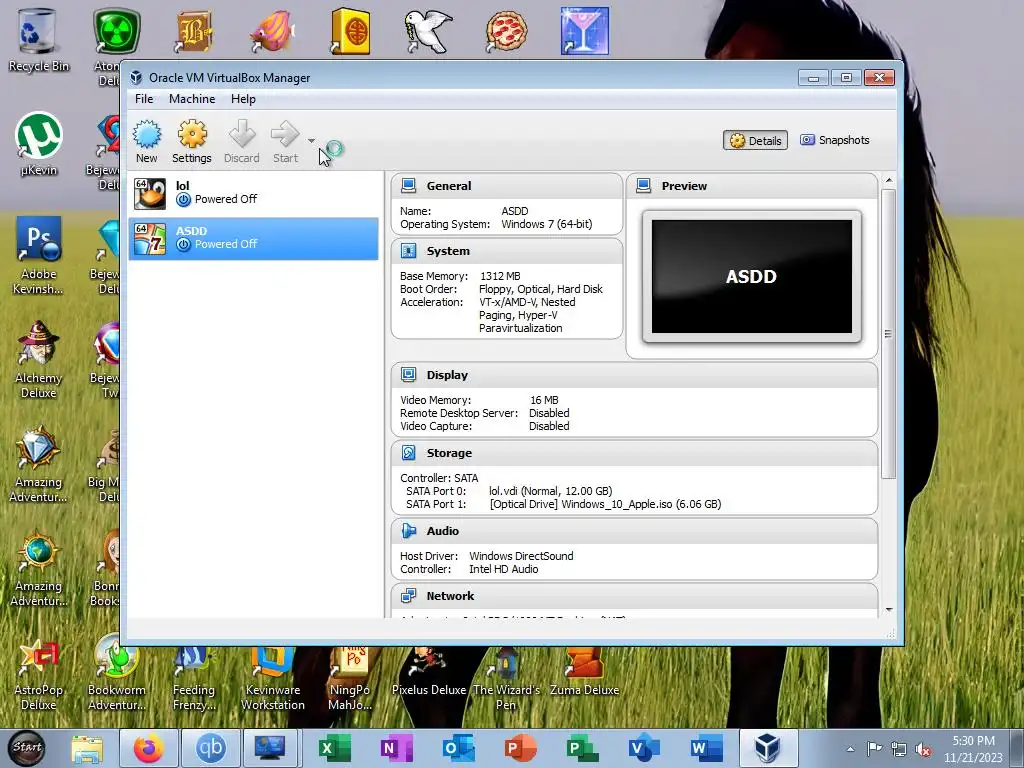Open Firefox from the taskbar
The width and height of the screenshot is (1024, 768).
click(x=148, y=748)
